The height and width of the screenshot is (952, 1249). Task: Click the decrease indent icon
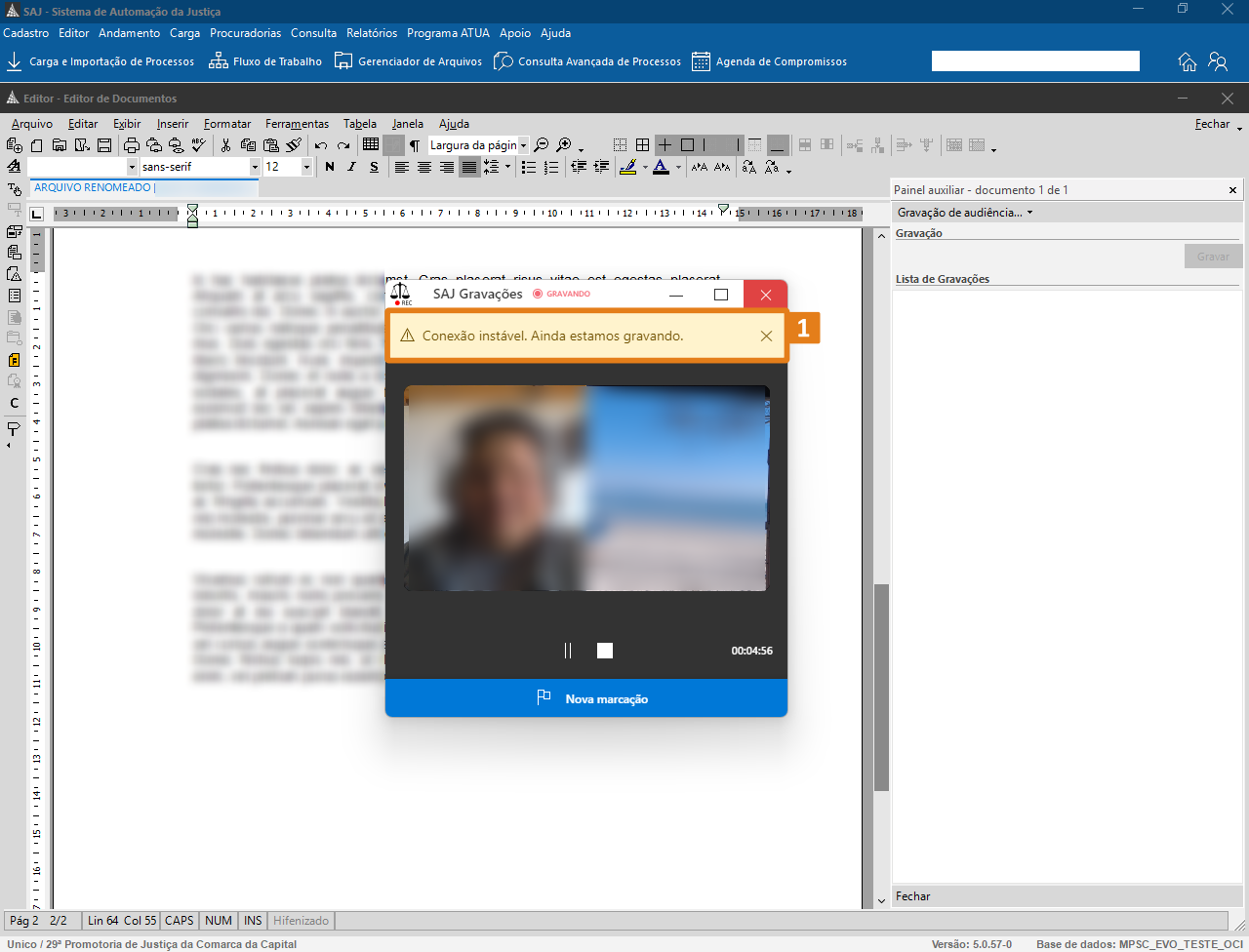coord(579,167)
